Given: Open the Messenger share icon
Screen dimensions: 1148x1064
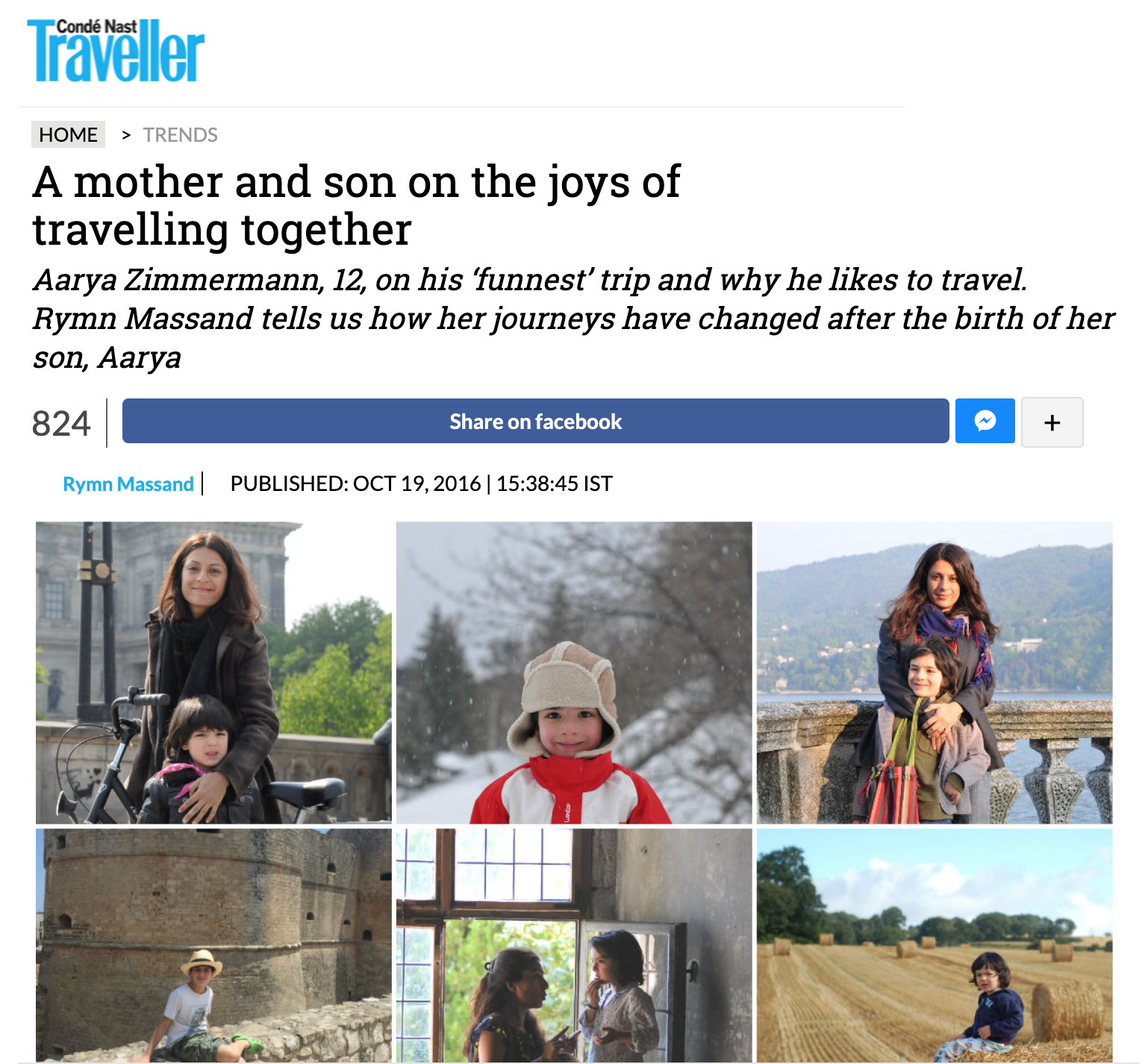Looking at the screenshot, I should click(x=985, y=421).
